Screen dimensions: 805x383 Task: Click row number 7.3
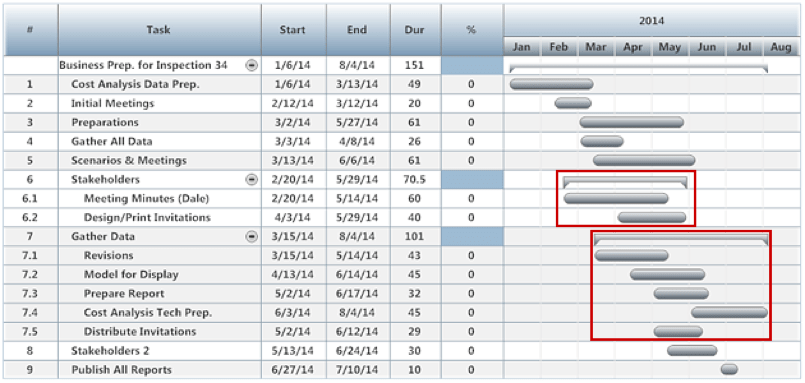point(30,293)
